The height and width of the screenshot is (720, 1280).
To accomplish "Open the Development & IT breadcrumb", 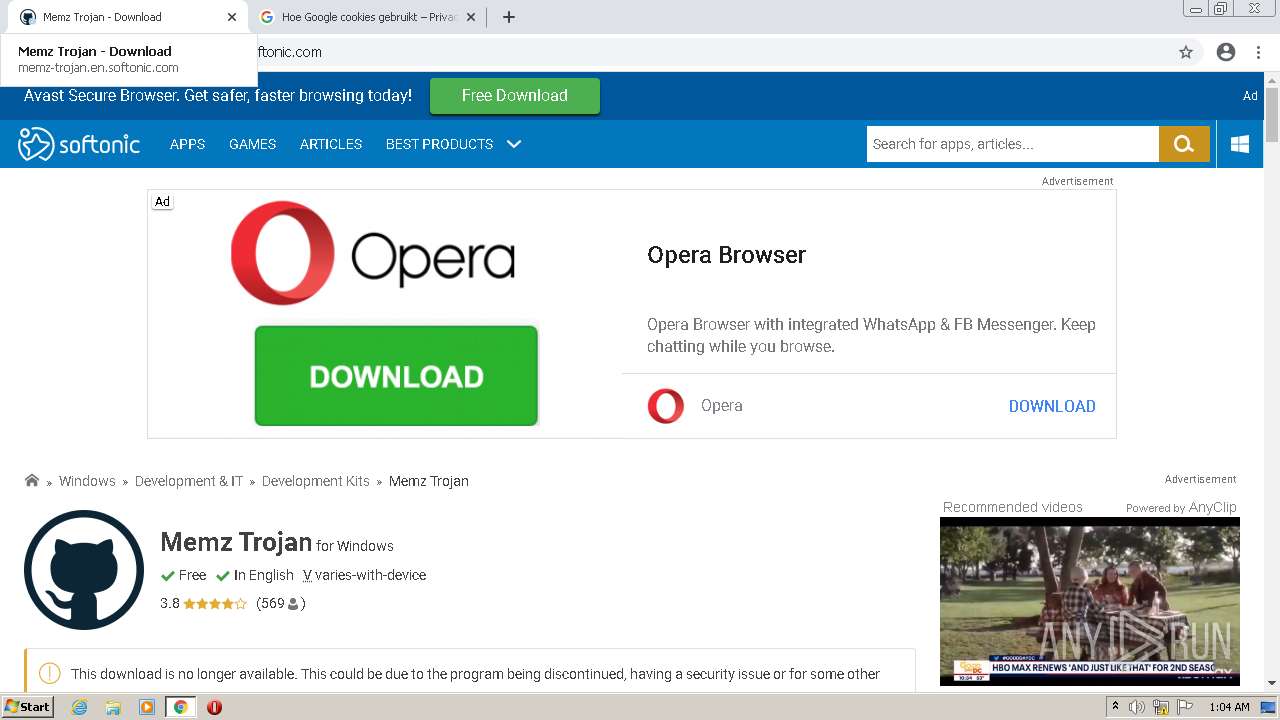I will [189, 481].
